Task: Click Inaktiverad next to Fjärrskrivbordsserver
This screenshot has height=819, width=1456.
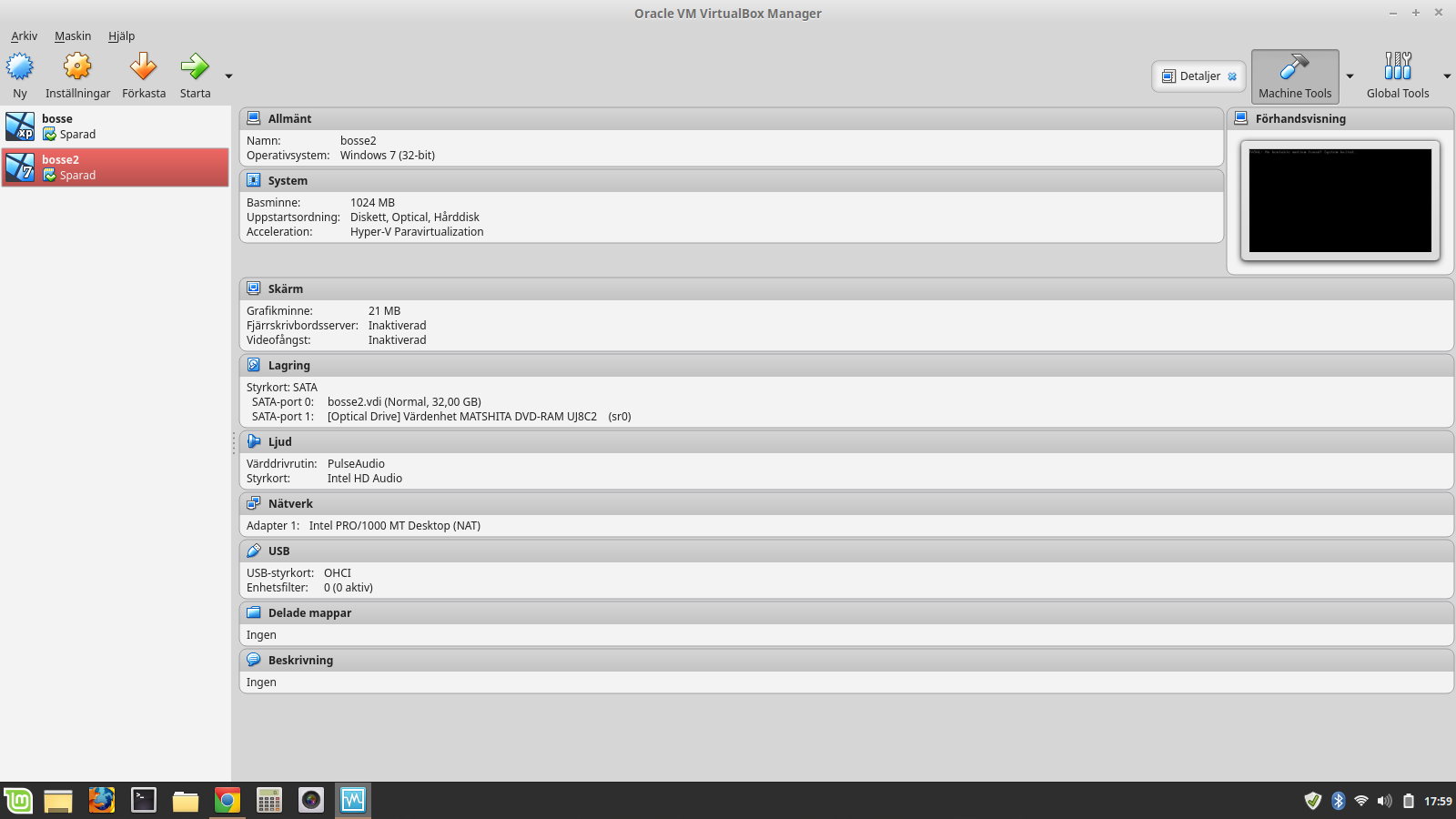Action: (397, 326)
